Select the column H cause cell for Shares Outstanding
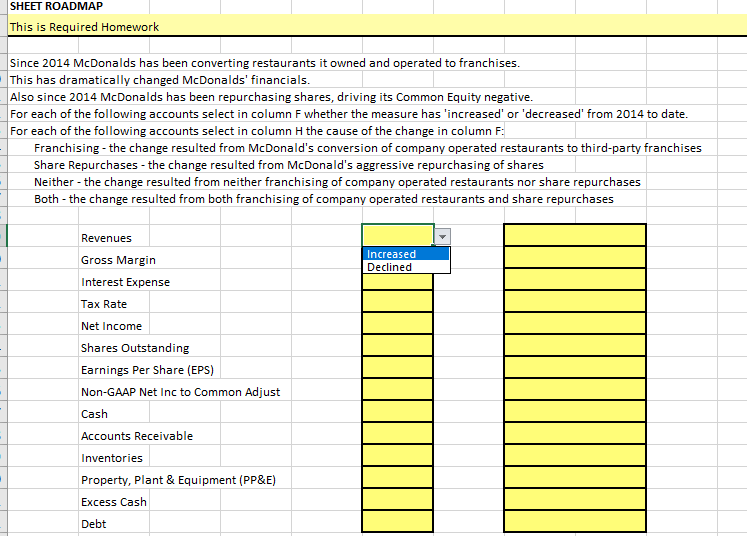Screen dimensions: 747x536 click(575, 345)
